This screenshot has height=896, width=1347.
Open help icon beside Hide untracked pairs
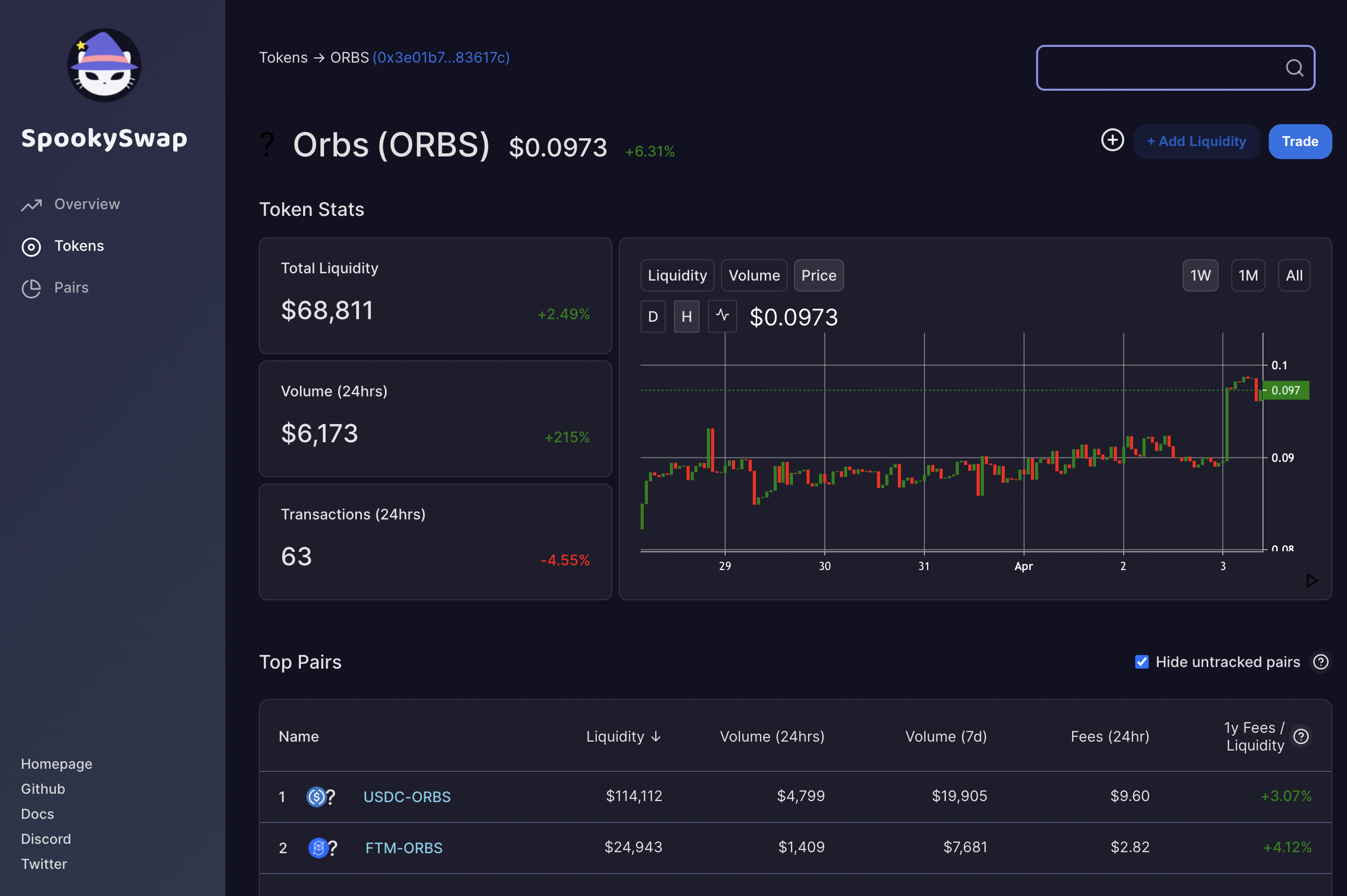pos(1321,662)
